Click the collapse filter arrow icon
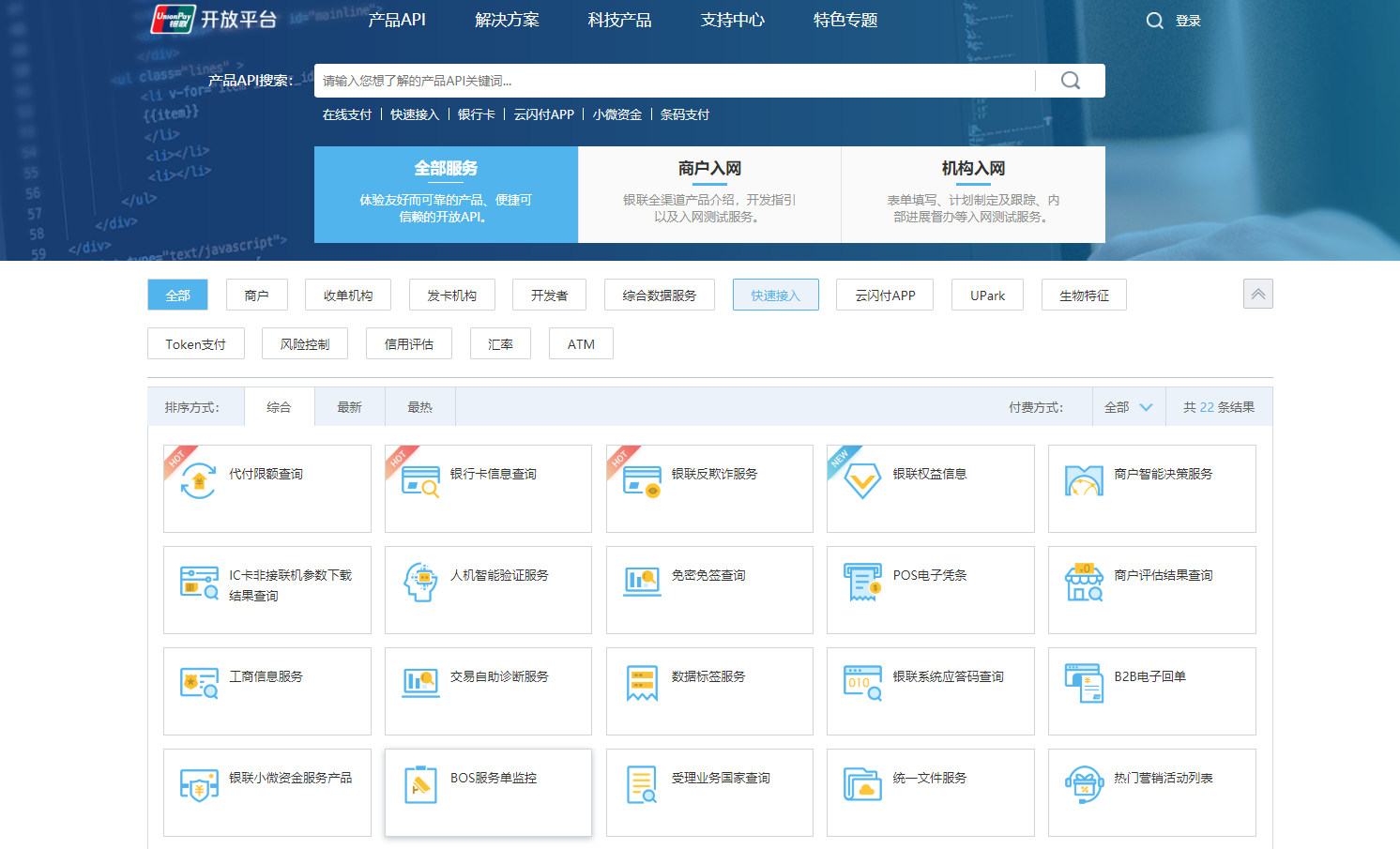 (1258, 294)
